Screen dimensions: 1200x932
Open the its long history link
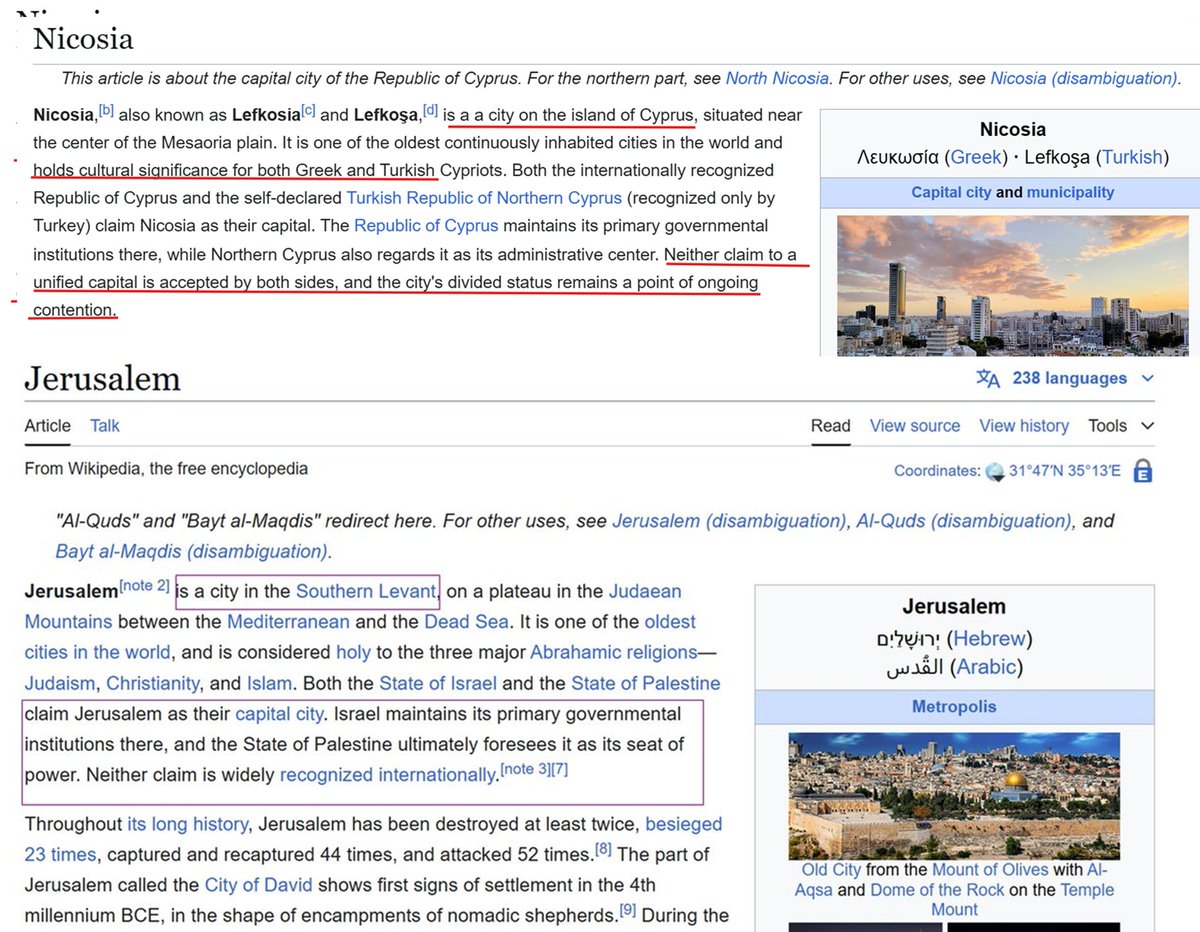187,825
